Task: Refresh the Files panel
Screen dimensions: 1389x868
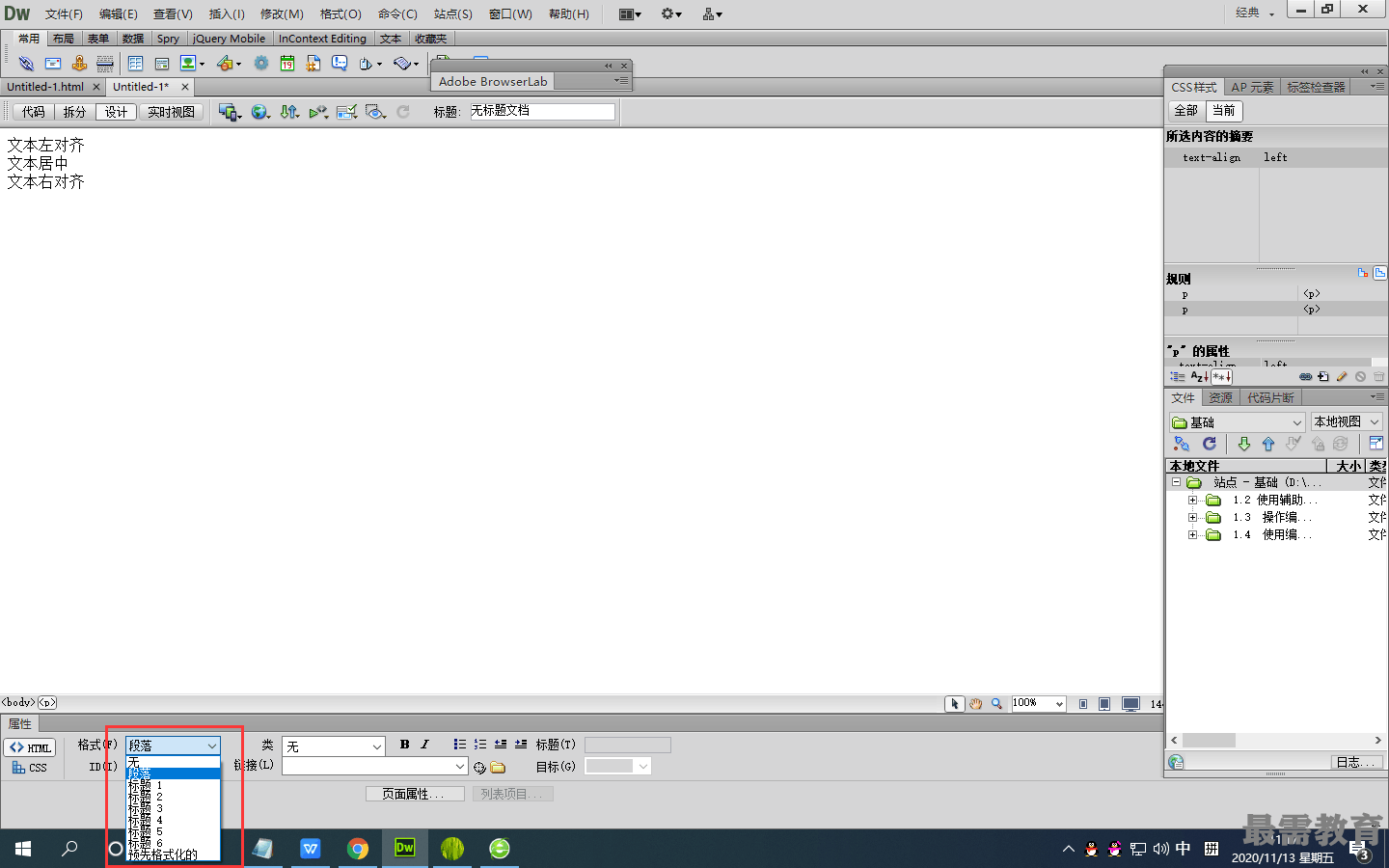Action: click(1210, 444)
